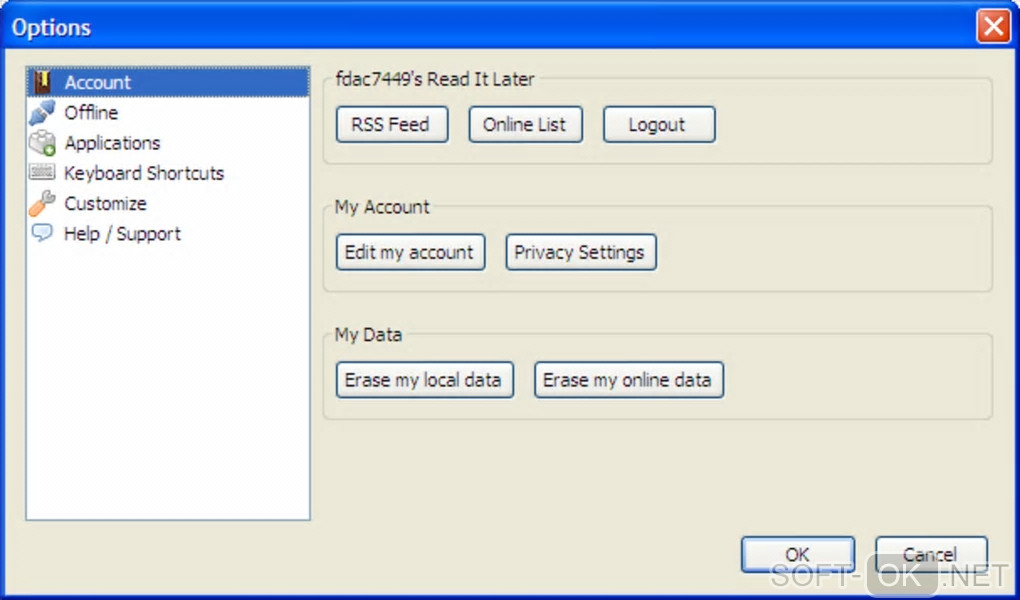This screenshot has height=600, width=1020.
Task: Click Erase my online data
Action: (x=628, y=379)
